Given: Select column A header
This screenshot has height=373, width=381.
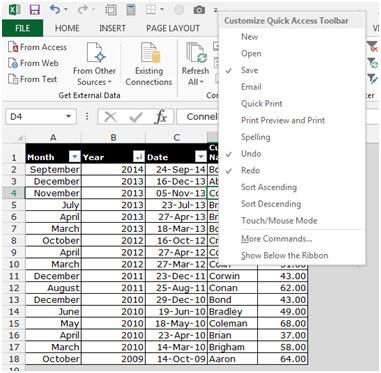Looking at the screenshot, I should 53,137.
